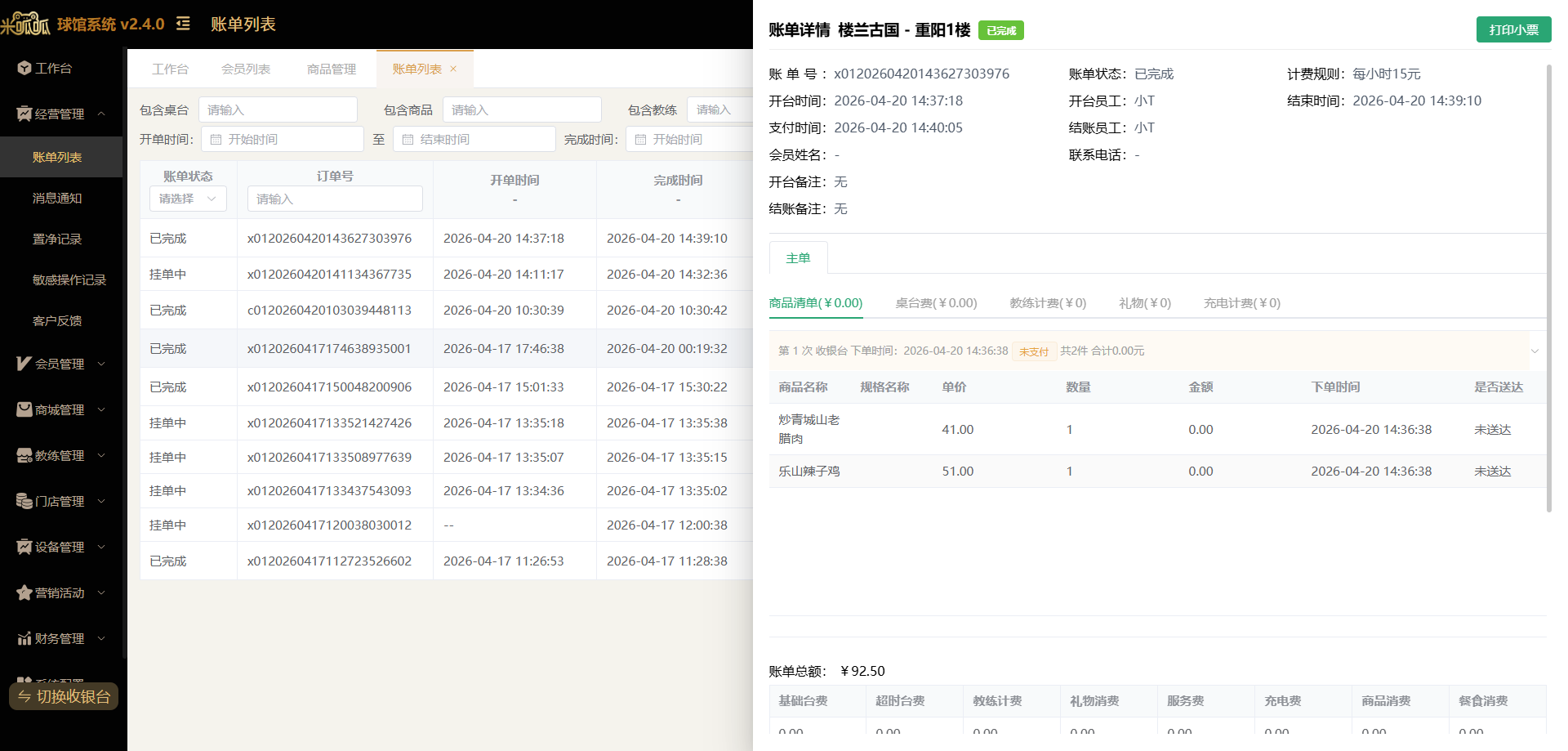Viewport: 1568px width, 751px height.
Task: Select order row x0120260417120038030012
Action: 446,525
